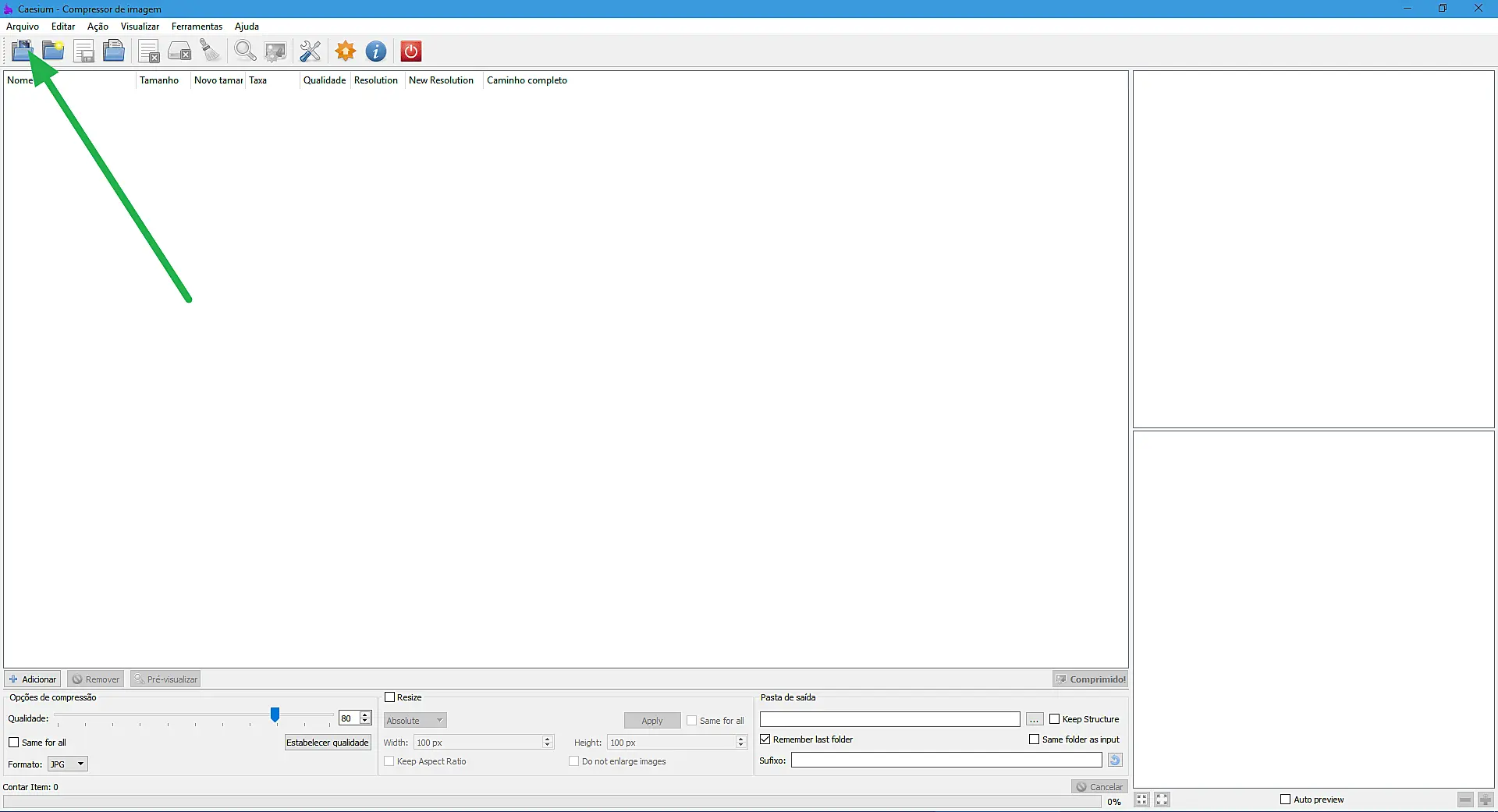The width and height of the screenshot is (1498, 812).
Task: Open settings with the wrench and screwdriver icon
Action: click(x=310, y=51)
